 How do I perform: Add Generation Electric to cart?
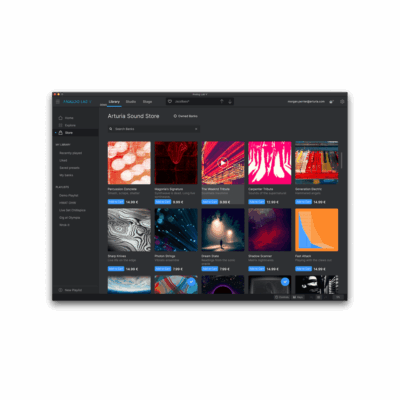click(x=303, y=202)
